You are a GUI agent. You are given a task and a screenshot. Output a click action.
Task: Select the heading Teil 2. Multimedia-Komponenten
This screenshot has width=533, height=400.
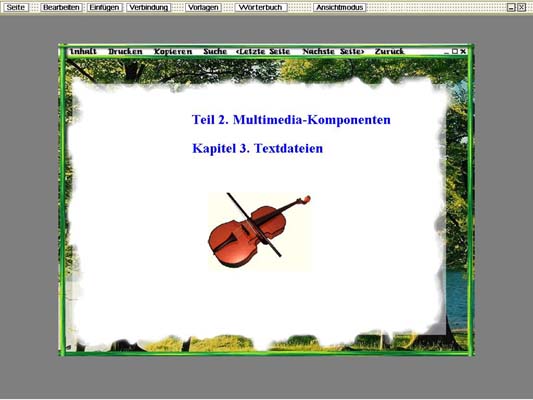click(x=291, y=120)
